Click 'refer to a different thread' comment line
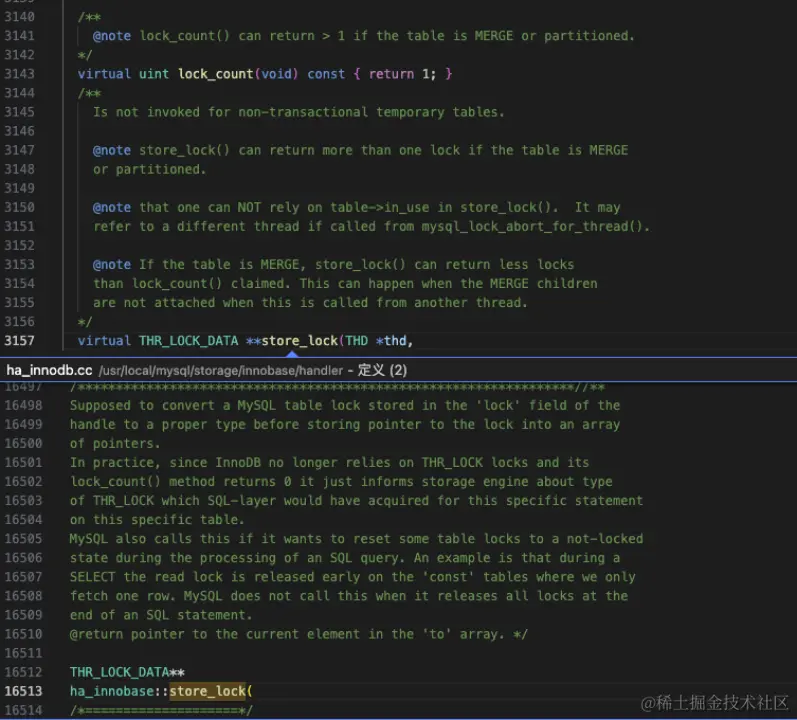This screenshot has height=720, width=797. click(x=372, y=227)
